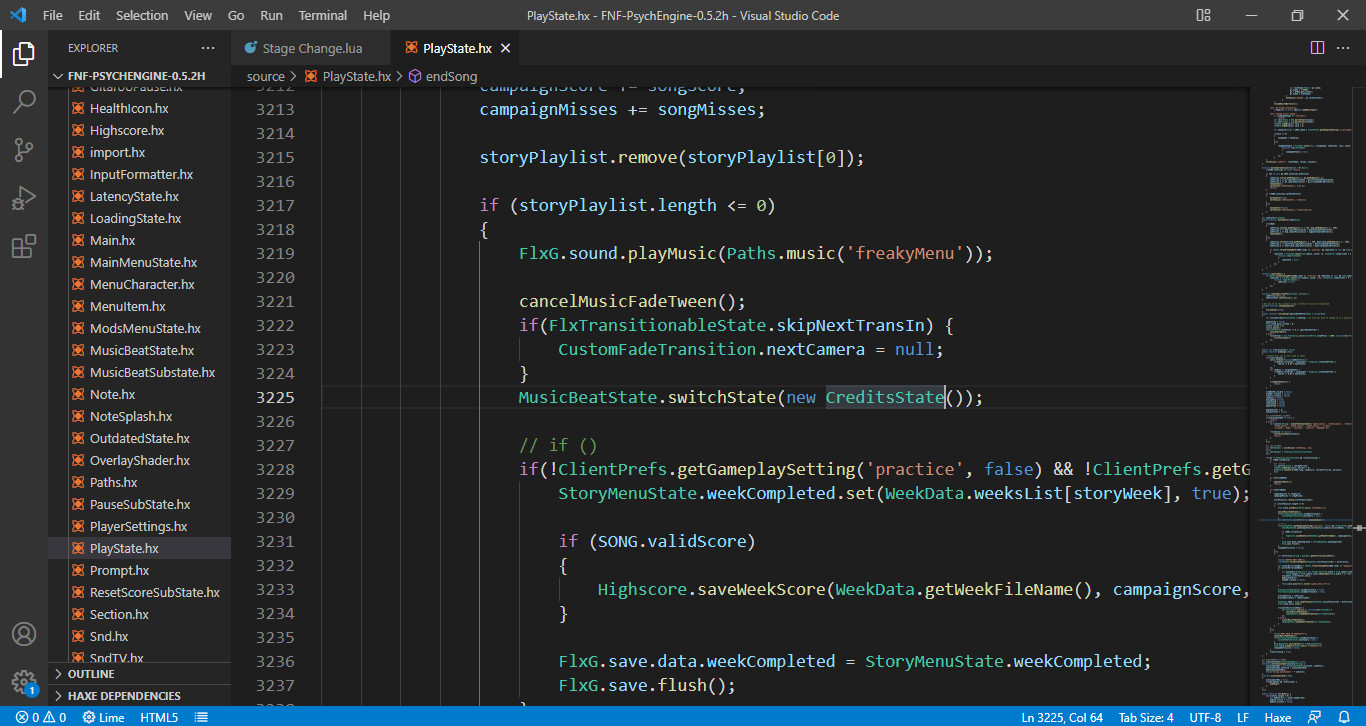Open the Accounts icon in activity bar
The height and width of the screenshot is (726, 1366).
24,634
